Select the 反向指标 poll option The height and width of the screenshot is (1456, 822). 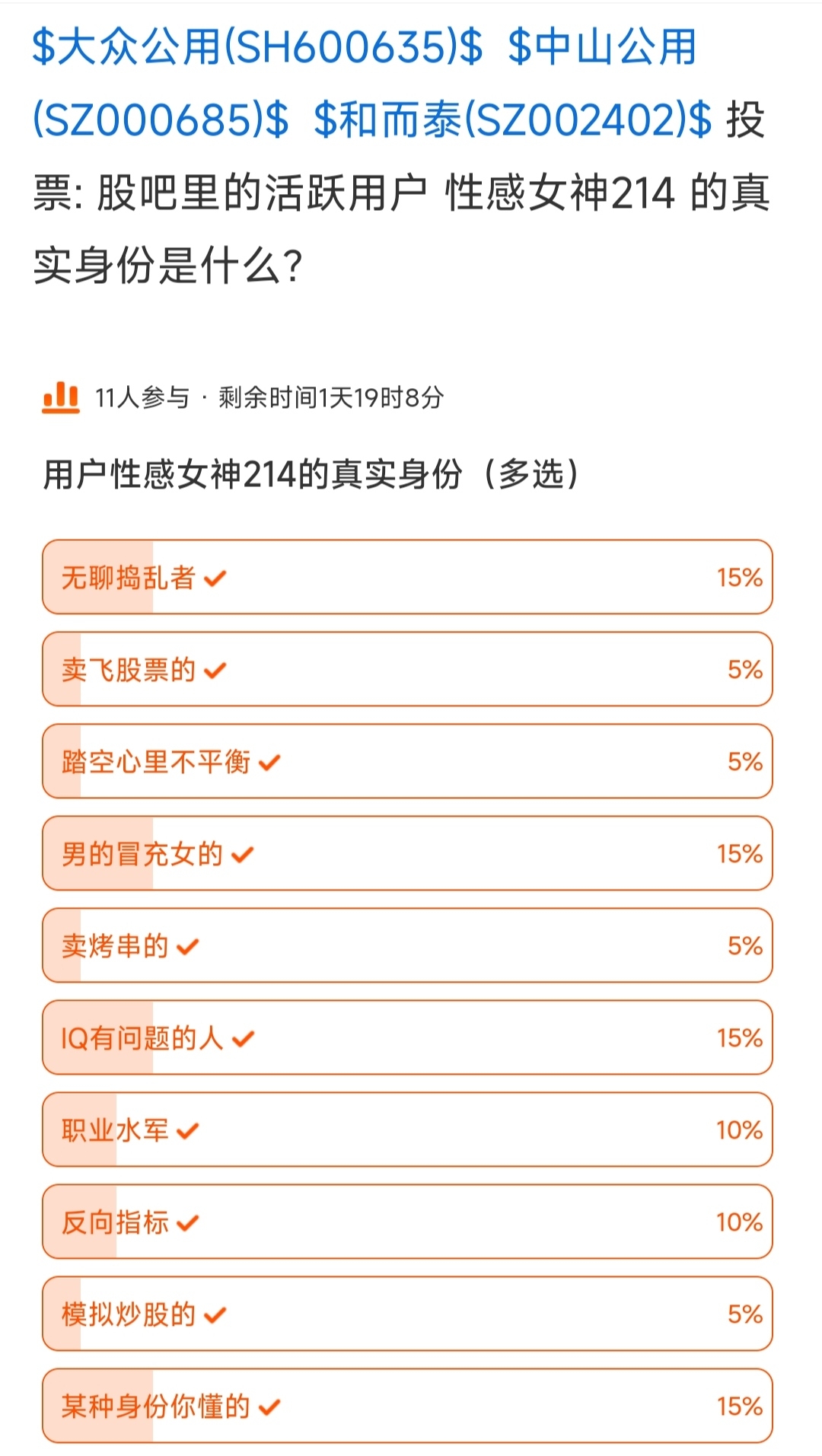[x=407, y=1222]
